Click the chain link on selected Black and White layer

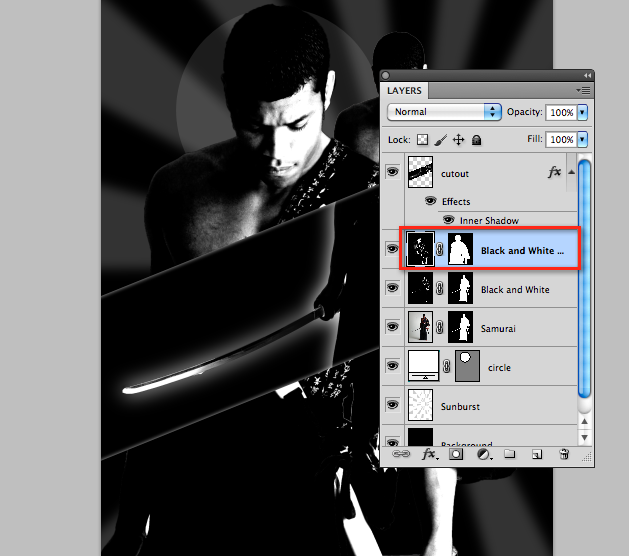pos(440,250)
